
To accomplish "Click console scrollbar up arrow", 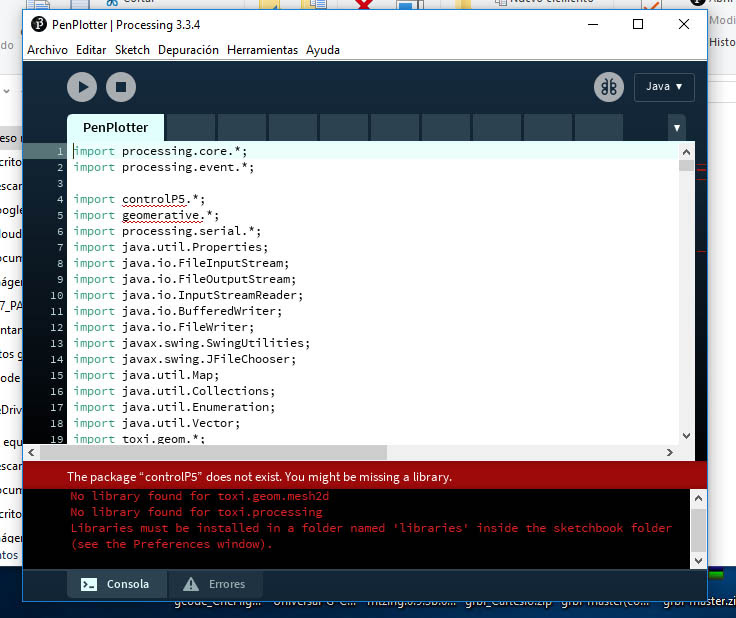I will [x=698, y=498].
